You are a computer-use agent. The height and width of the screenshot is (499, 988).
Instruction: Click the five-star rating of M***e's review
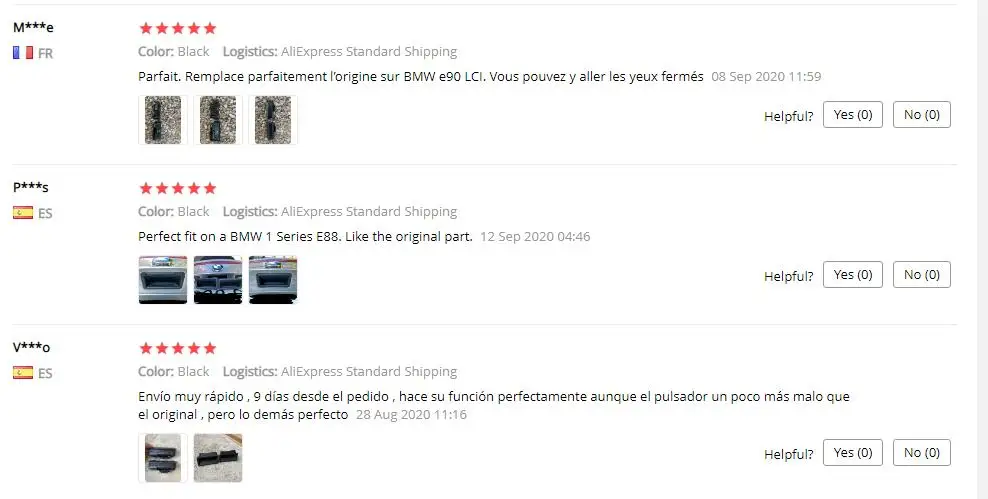click(178, 28)
